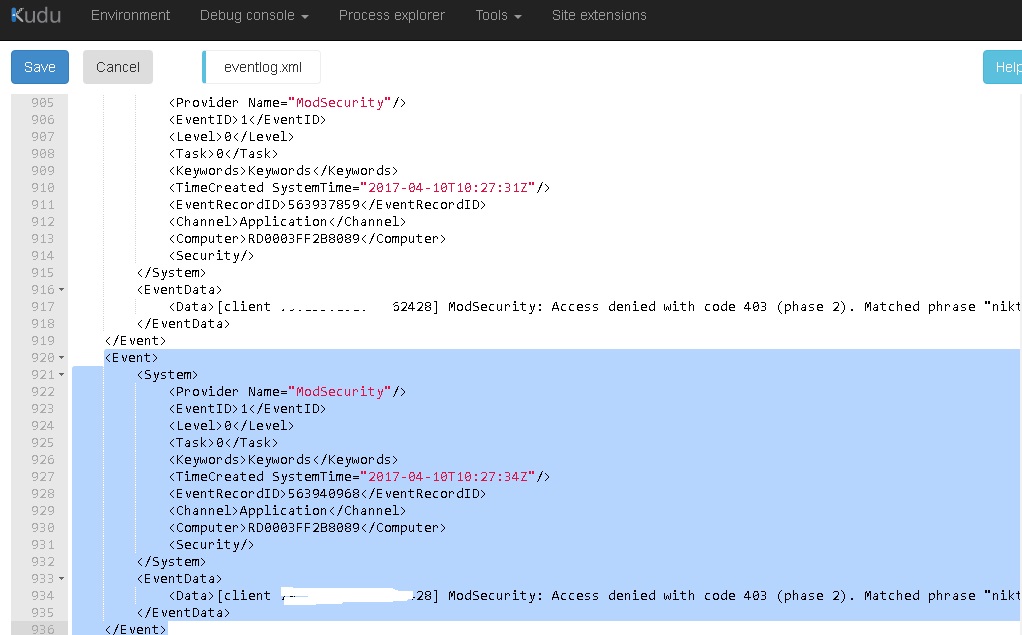Click the closing System tag on line 915

coord(171,273)
